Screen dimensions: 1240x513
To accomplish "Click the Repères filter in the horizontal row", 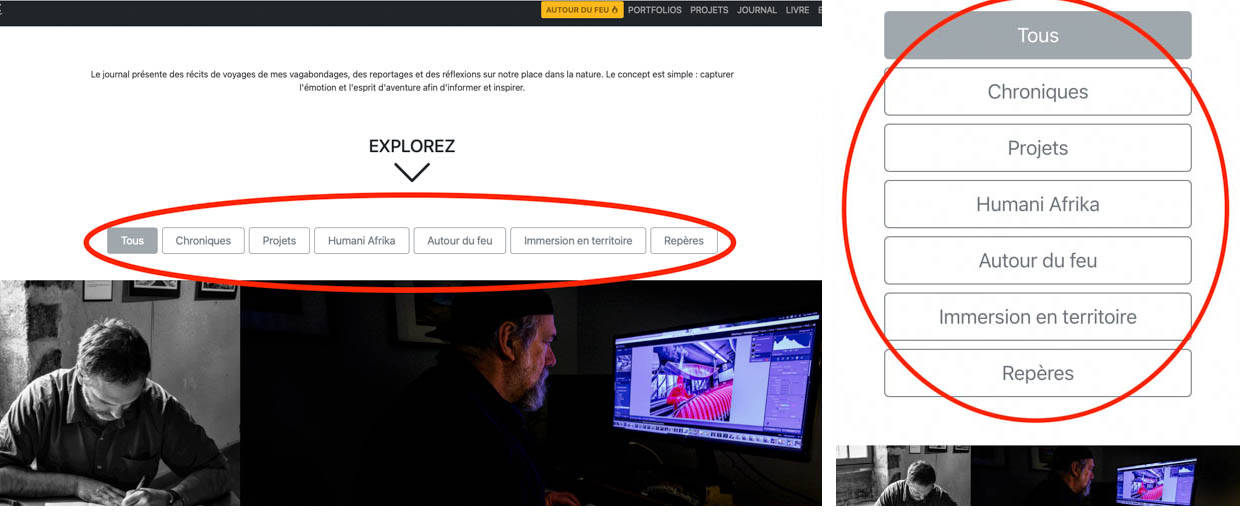I will click(683, 241).
